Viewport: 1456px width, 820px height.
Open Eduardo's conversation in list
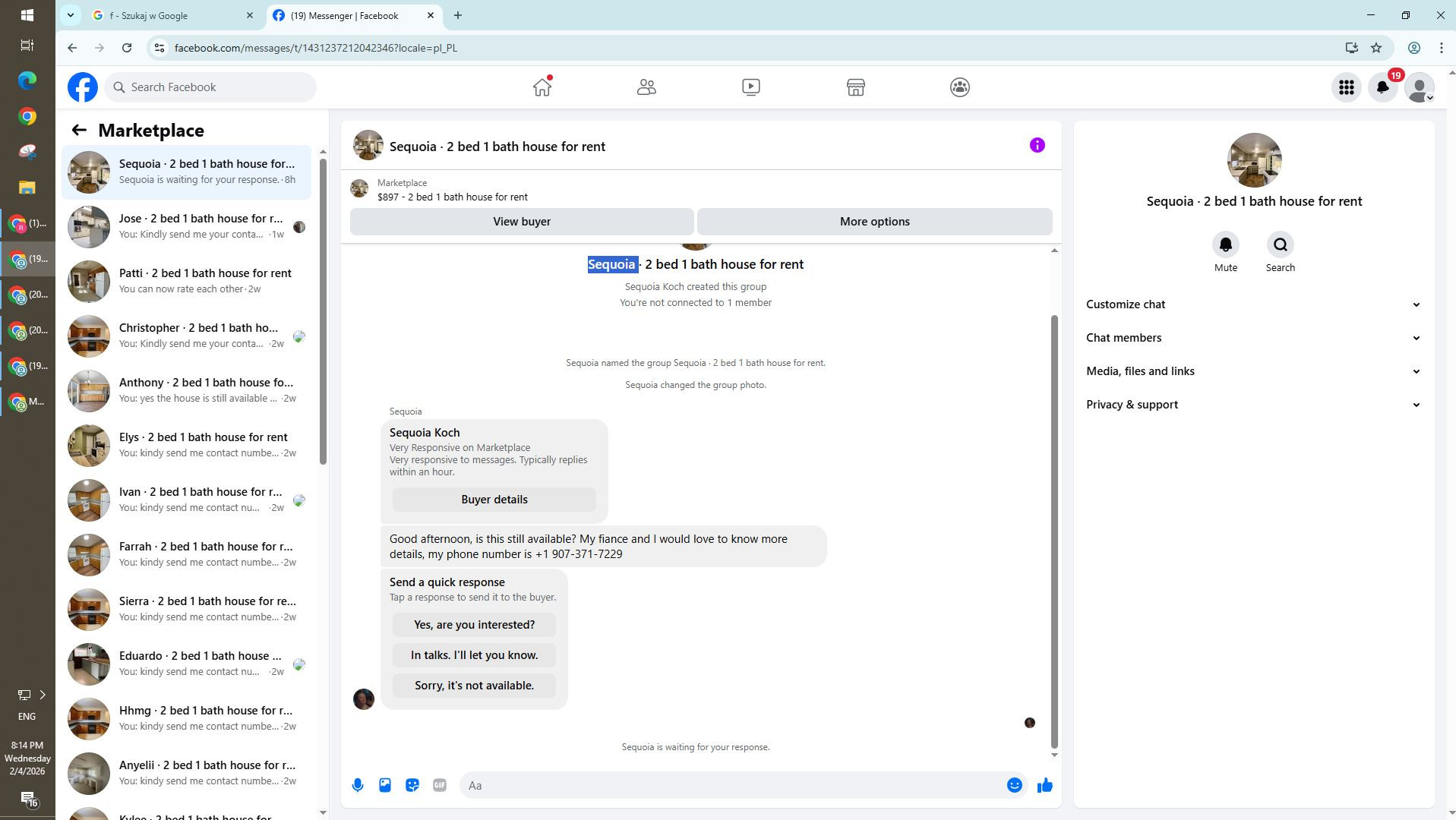point(186,664)
